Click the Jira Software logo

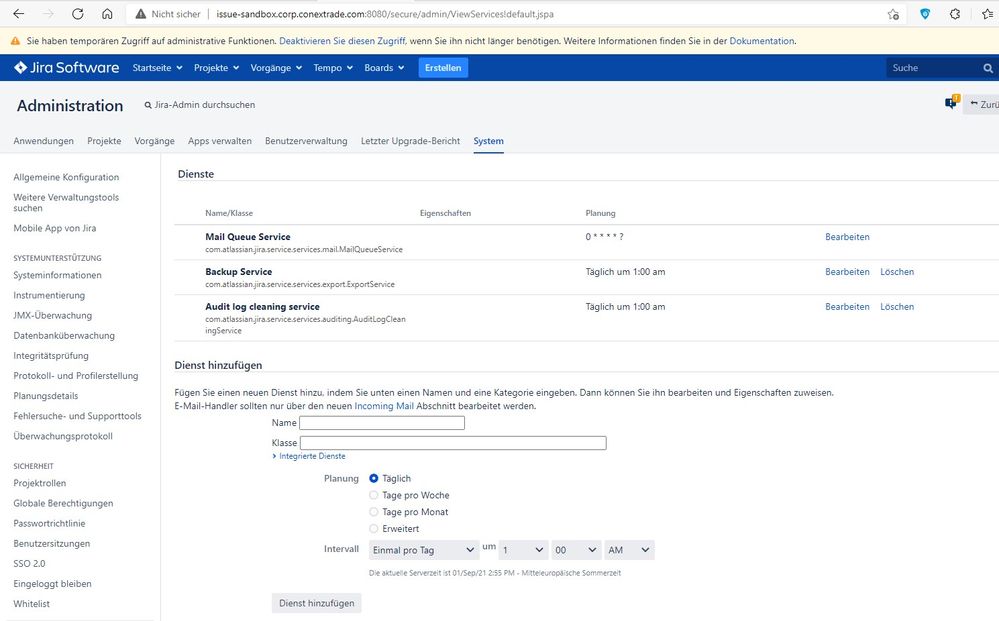pos(66,68)
